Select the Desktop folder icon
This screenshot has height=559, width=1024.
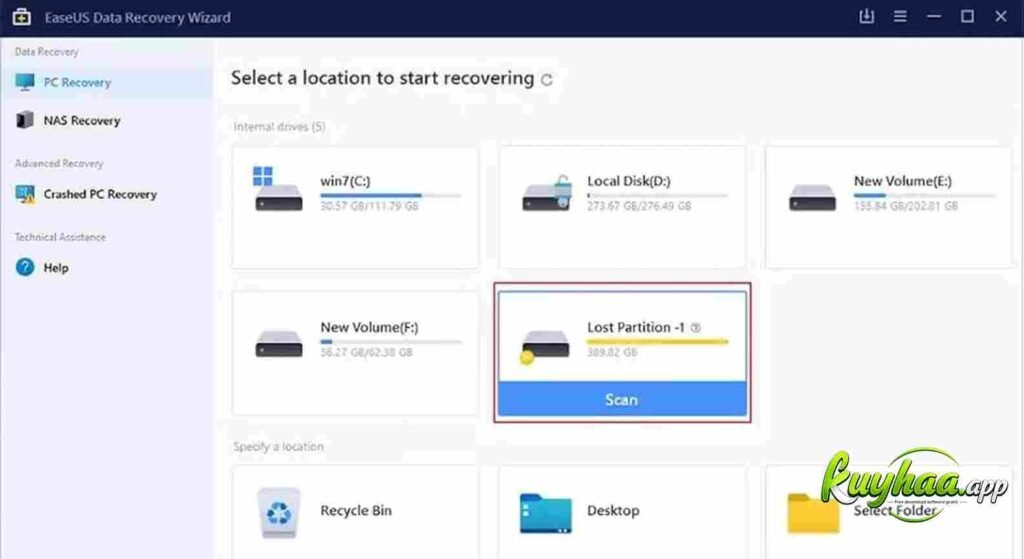545,513
